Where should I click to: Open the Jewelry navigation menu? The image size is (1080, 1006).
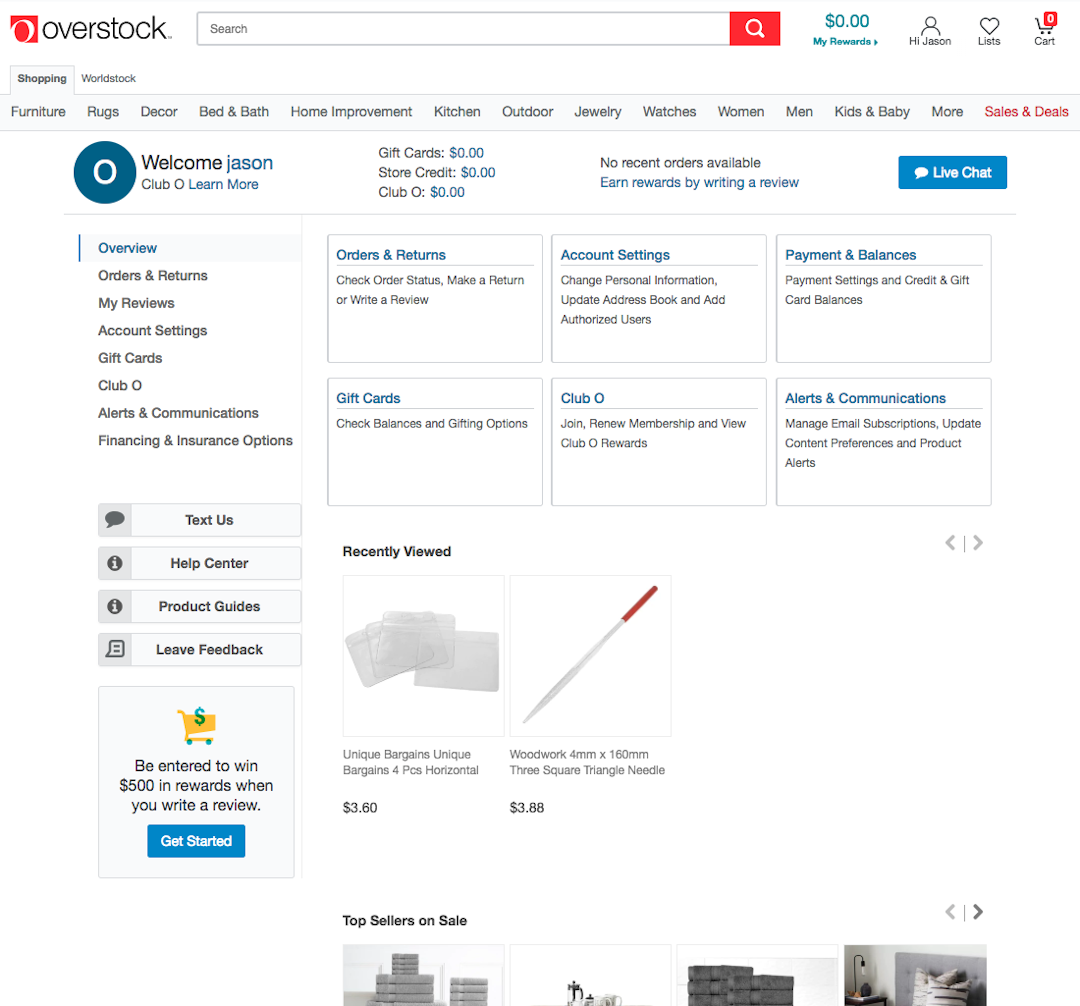[597, 111]
